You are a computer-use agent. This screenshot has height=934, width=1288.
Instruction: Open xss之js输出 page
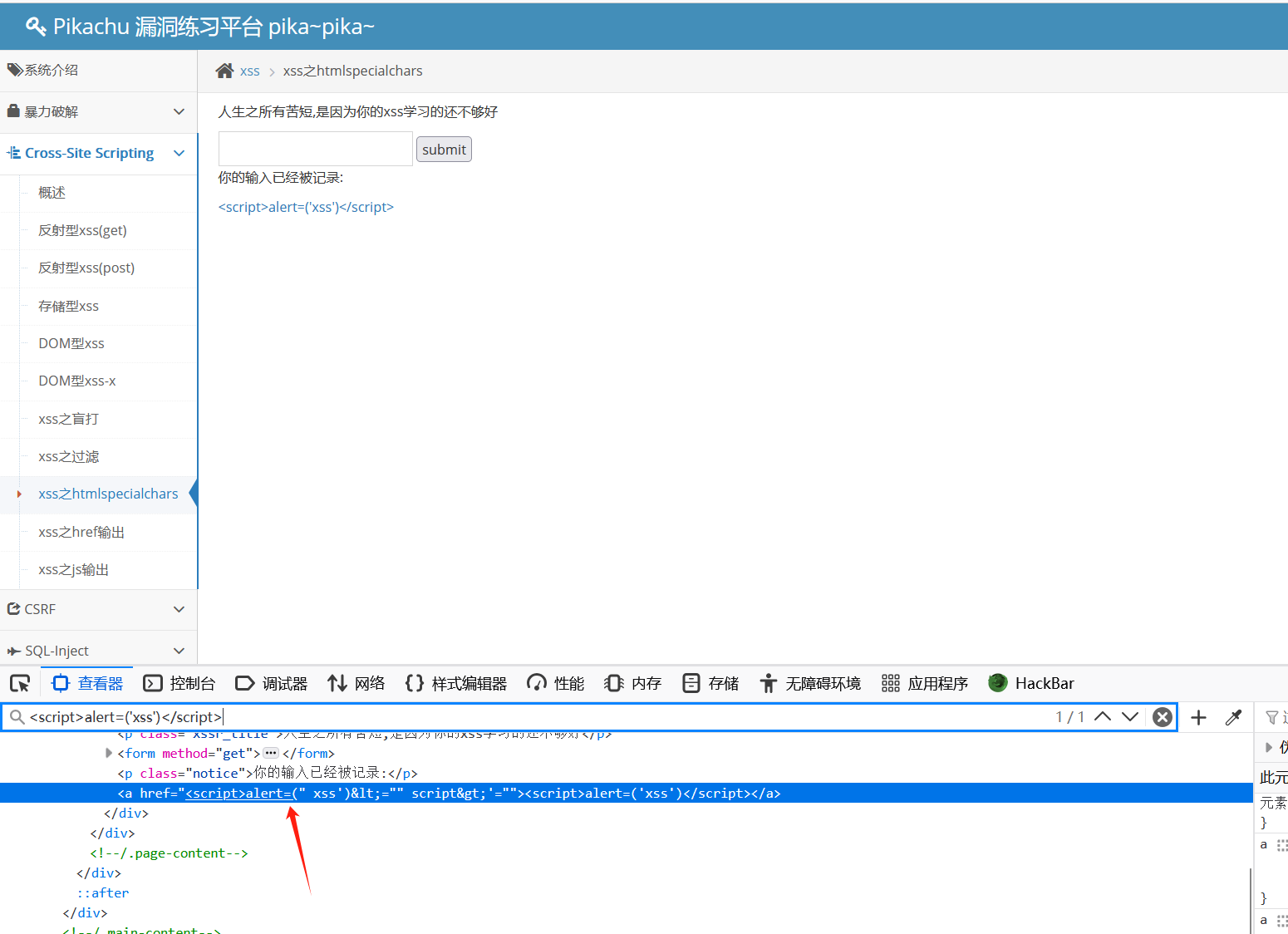tap(73, 569)
